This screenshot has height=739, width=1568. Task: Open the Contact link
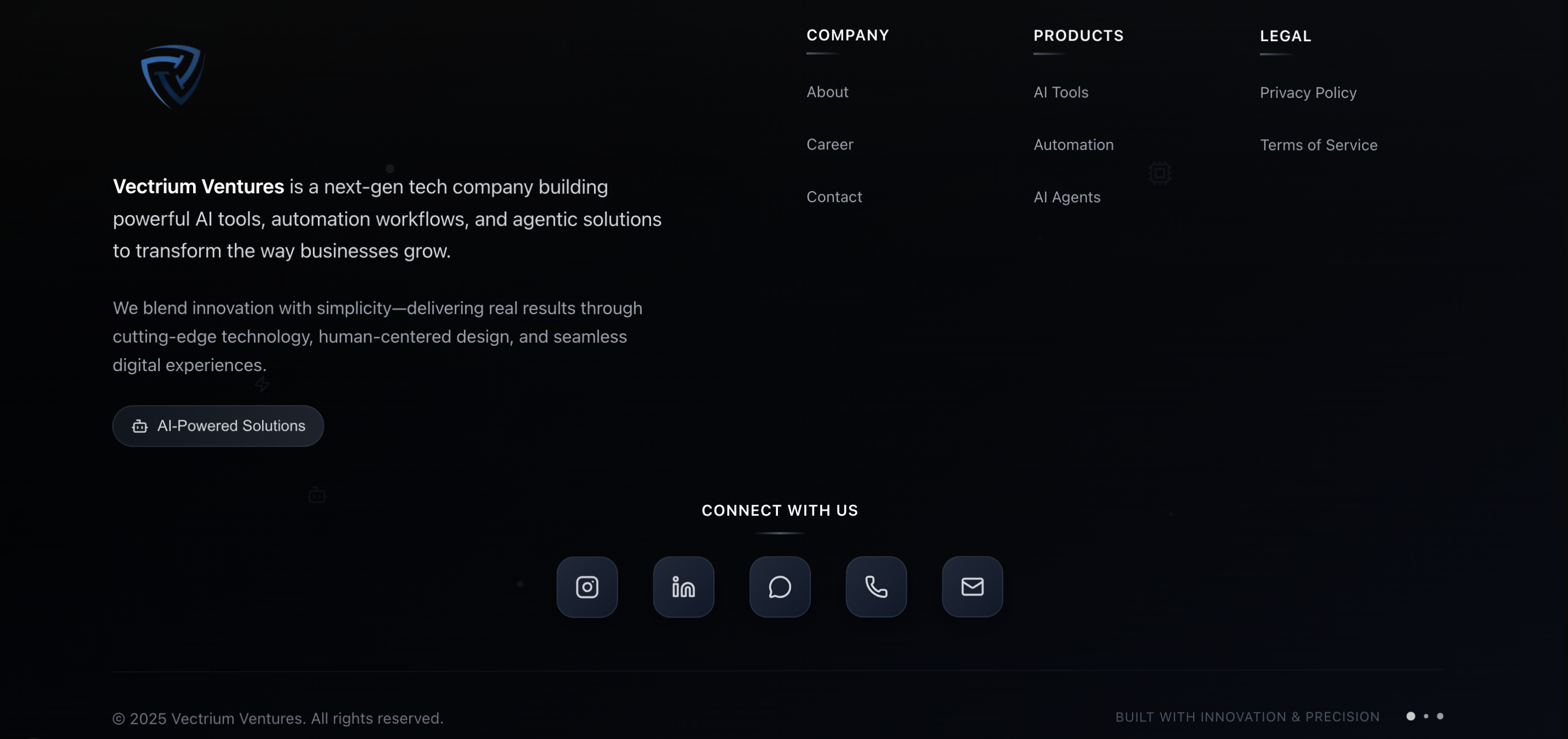click(834, 197)
